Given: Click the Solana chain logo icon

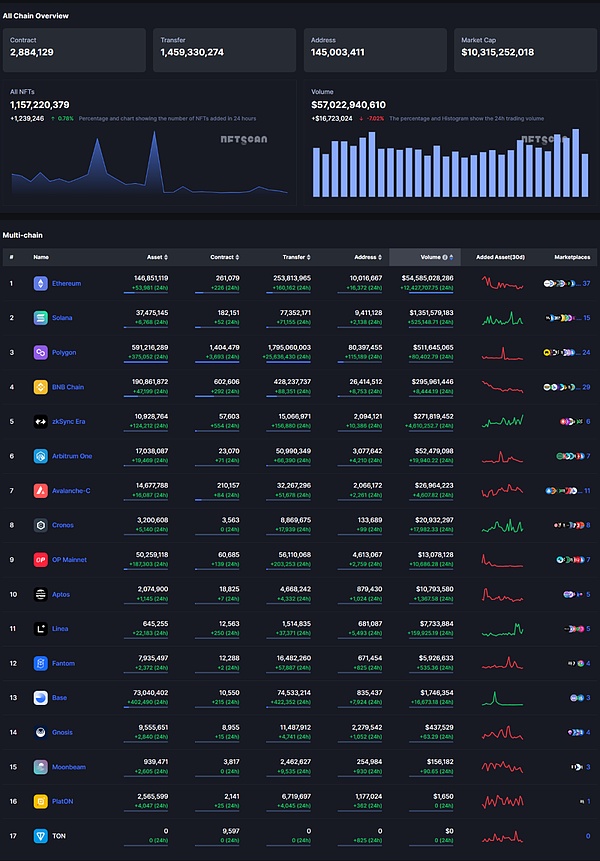Looking at the screenshot, I should click(x=41, y=318).
